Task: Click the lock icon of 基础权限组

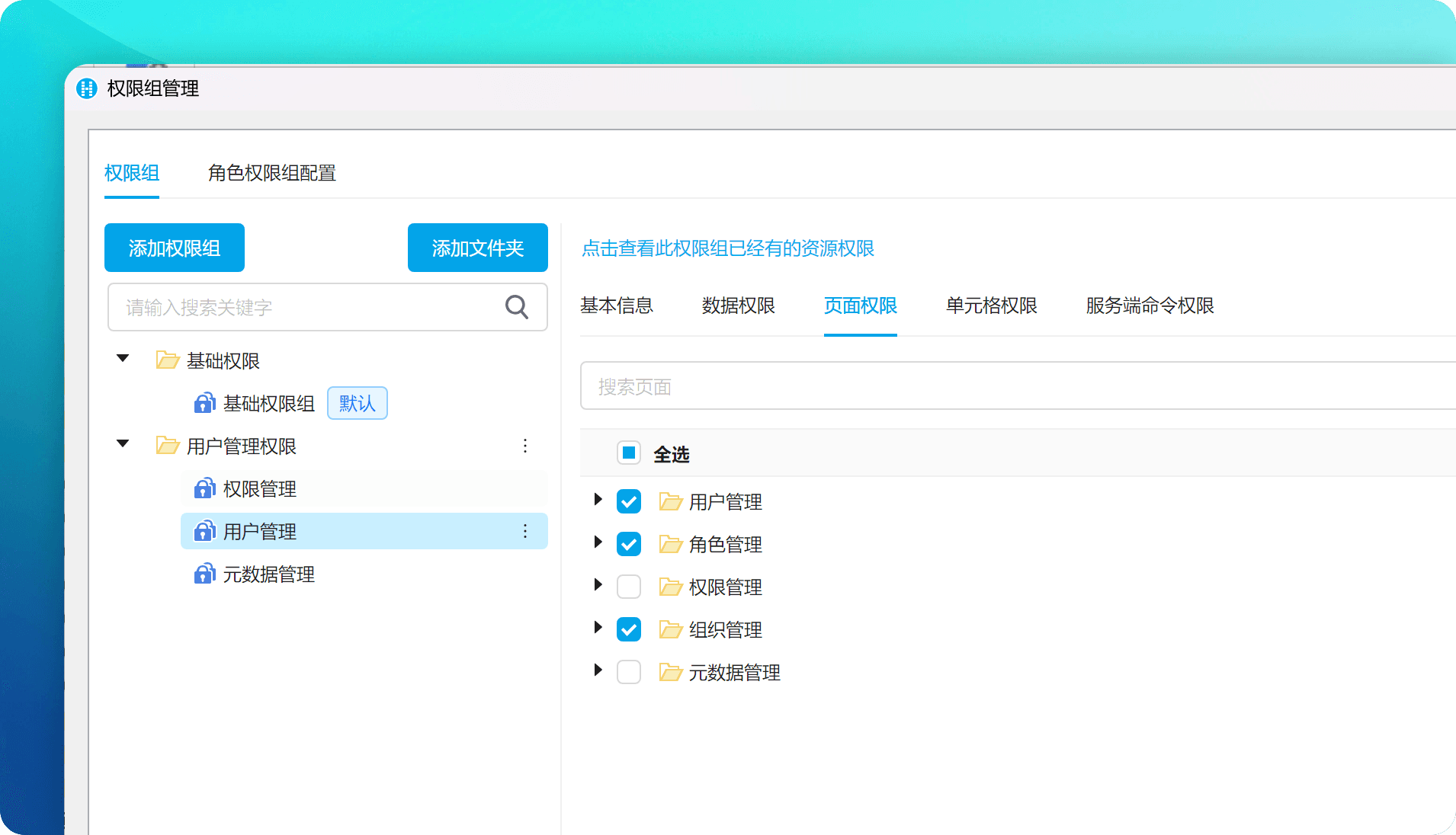Action: pyautogui.click(x=204, y=403)
